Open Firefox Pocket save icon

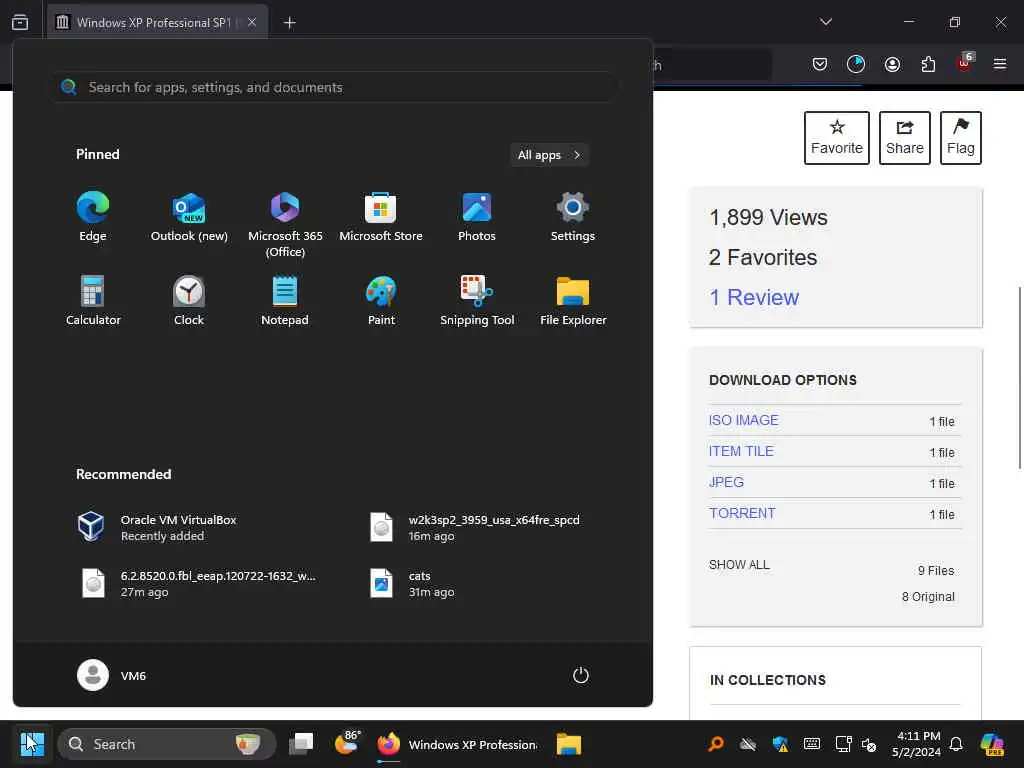point(820,64)
